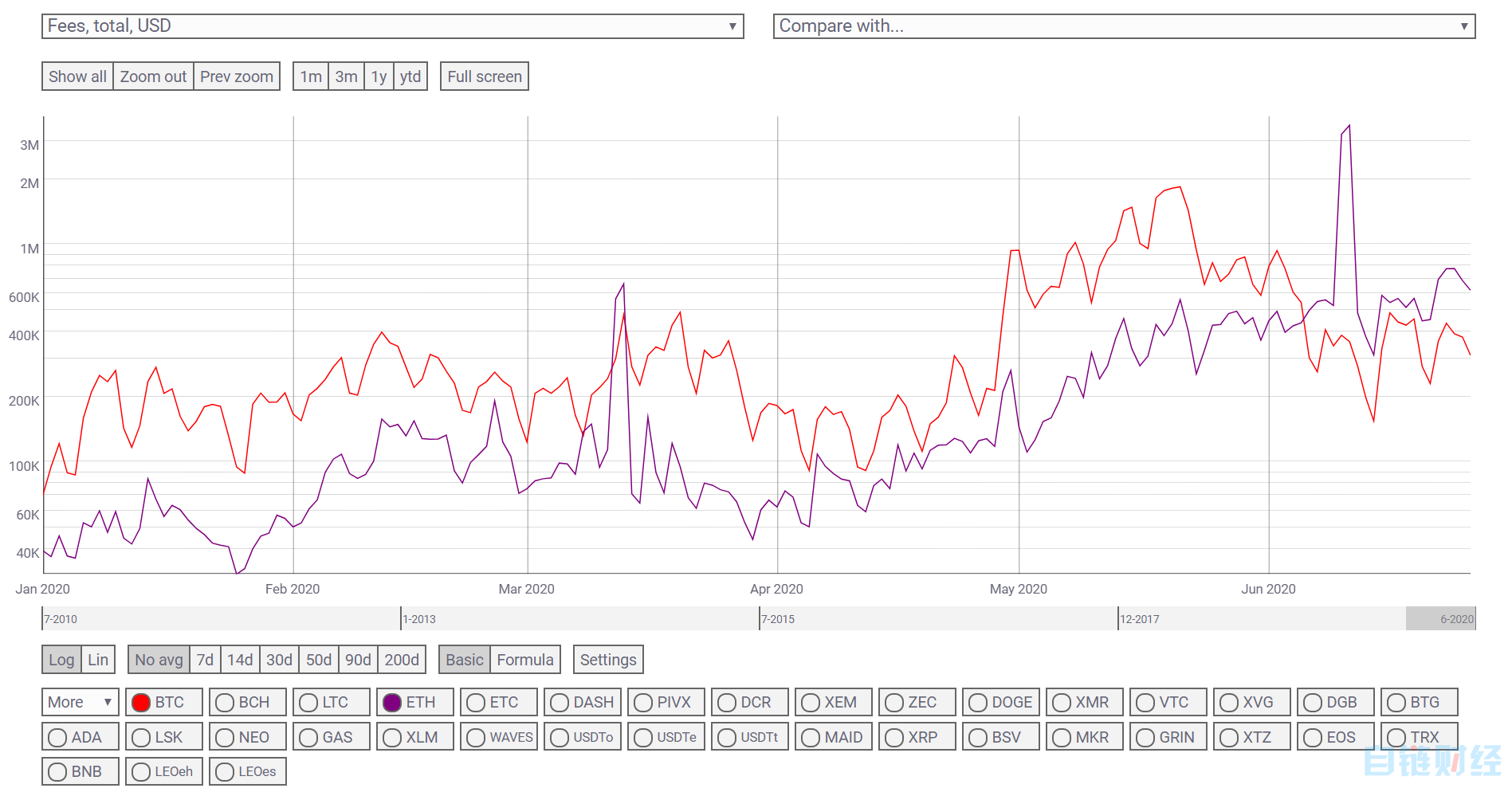The width and height of the screenshot is (1512, 792).
Task: Select the 90d average
Action: point(358,660)
